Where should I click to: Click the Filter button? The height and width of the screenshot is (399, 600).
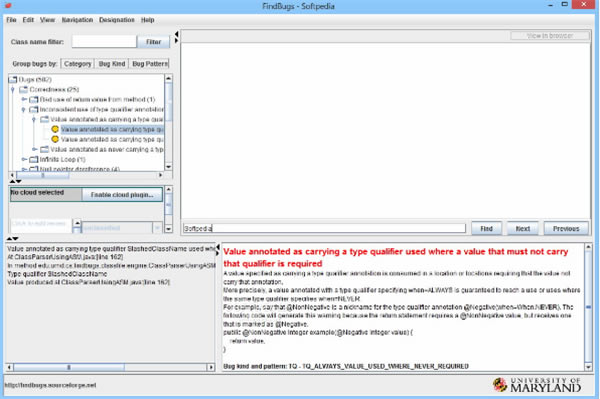(x=153, y=42)
